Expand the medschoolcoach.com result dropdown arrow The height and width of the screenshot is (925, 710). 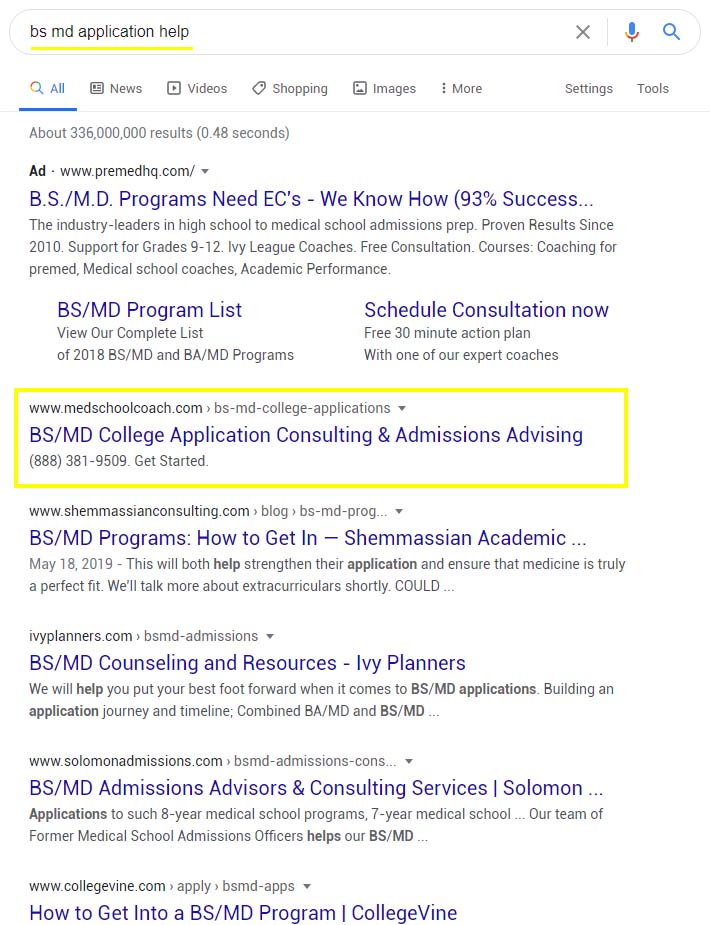coord(402,408)
